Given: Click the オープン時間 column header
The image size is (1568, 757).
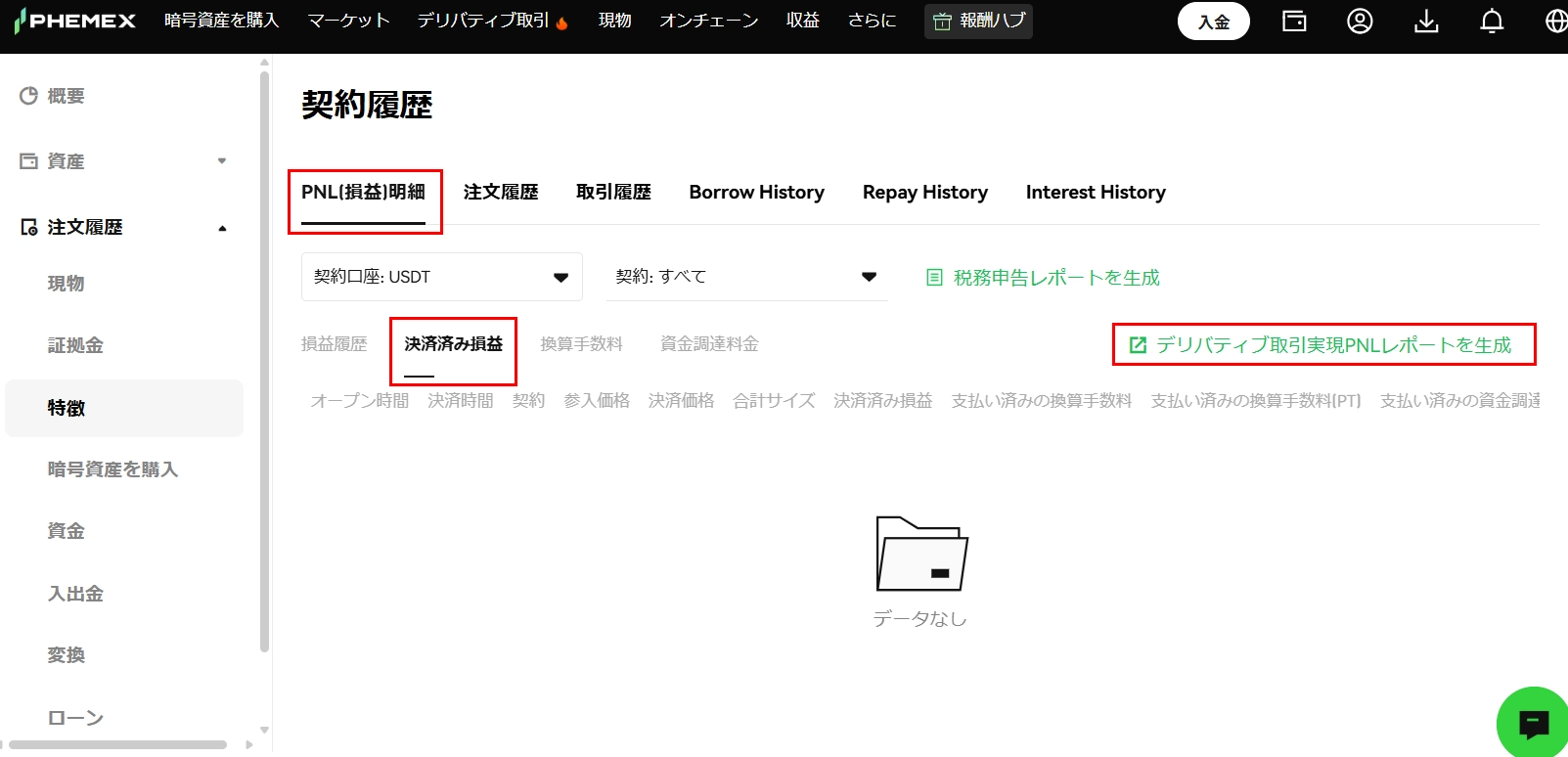Looking at the screenshot, I should point(360,401).
